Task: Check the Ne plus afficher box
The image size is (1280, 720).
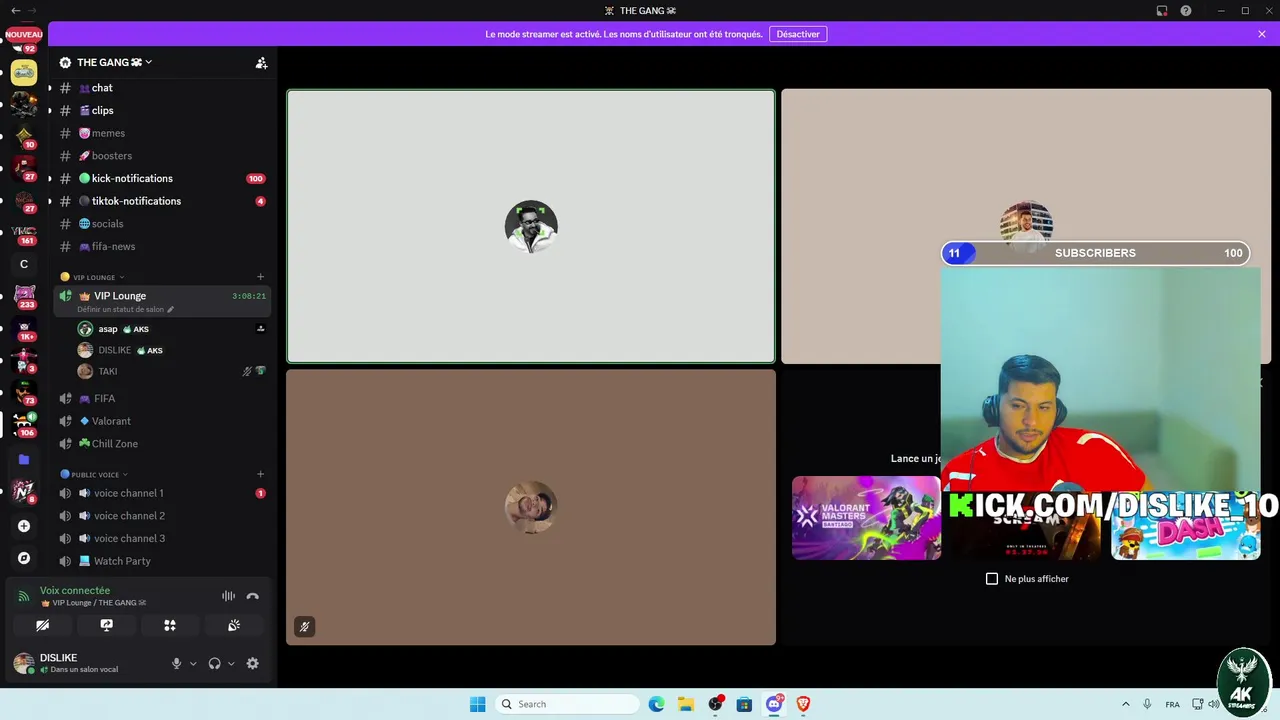Action: (x=992, y=579)
